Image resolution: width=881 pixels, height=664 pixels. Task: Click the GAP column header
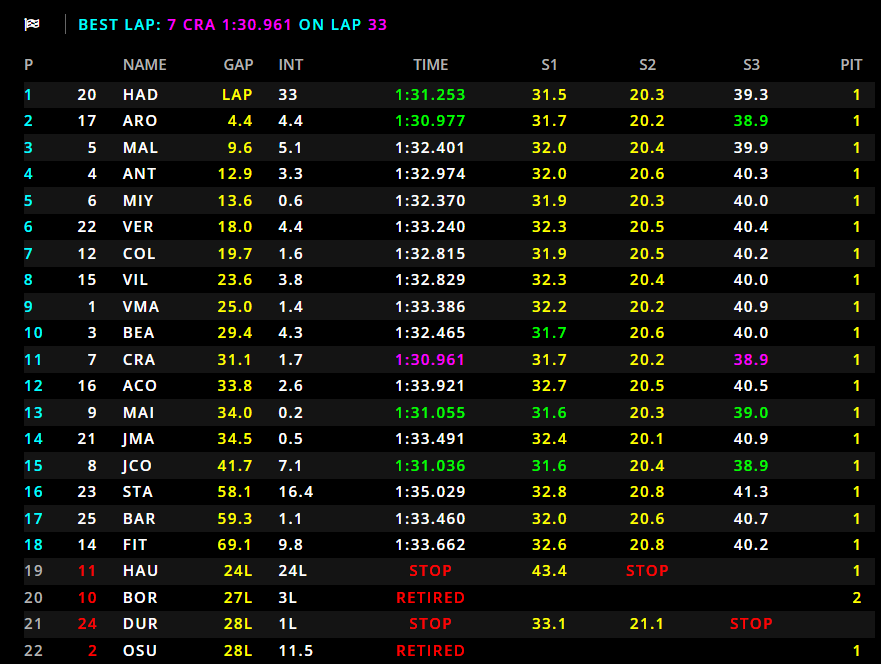click(238, 65)
